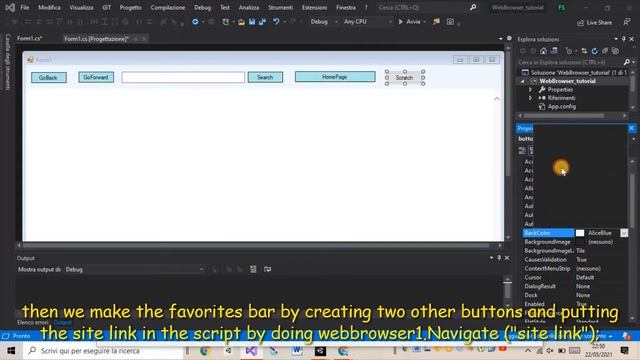
Task: Click the Word taskbar icon
Action: (297, 351)
